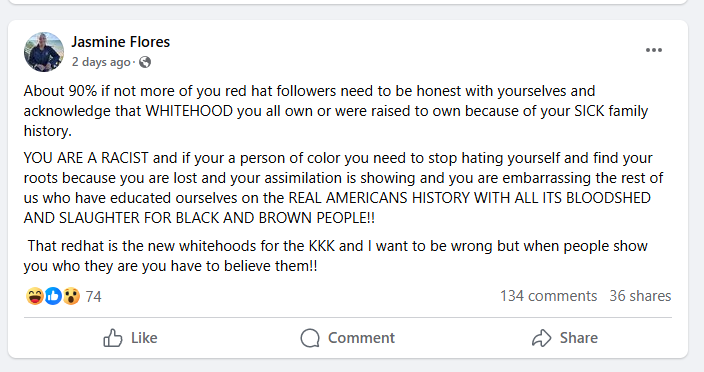Toggle Like on this post
Viewport: 704px width, 372px height.
pyautogui.click(x=130, y=338)
